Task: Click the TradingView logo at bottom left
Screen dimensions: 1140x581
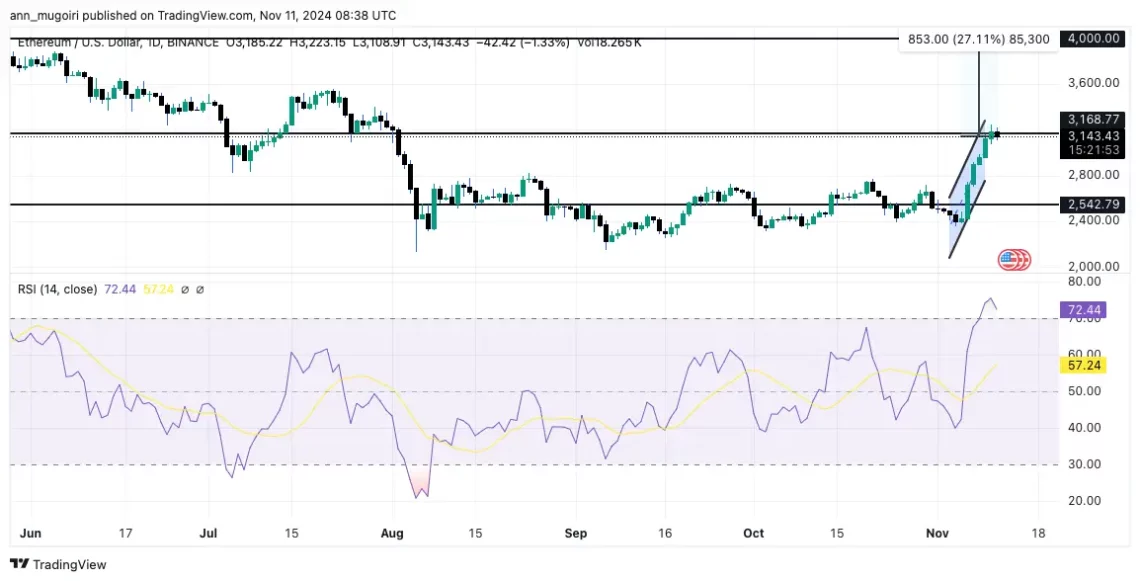Action: (56, 564)
